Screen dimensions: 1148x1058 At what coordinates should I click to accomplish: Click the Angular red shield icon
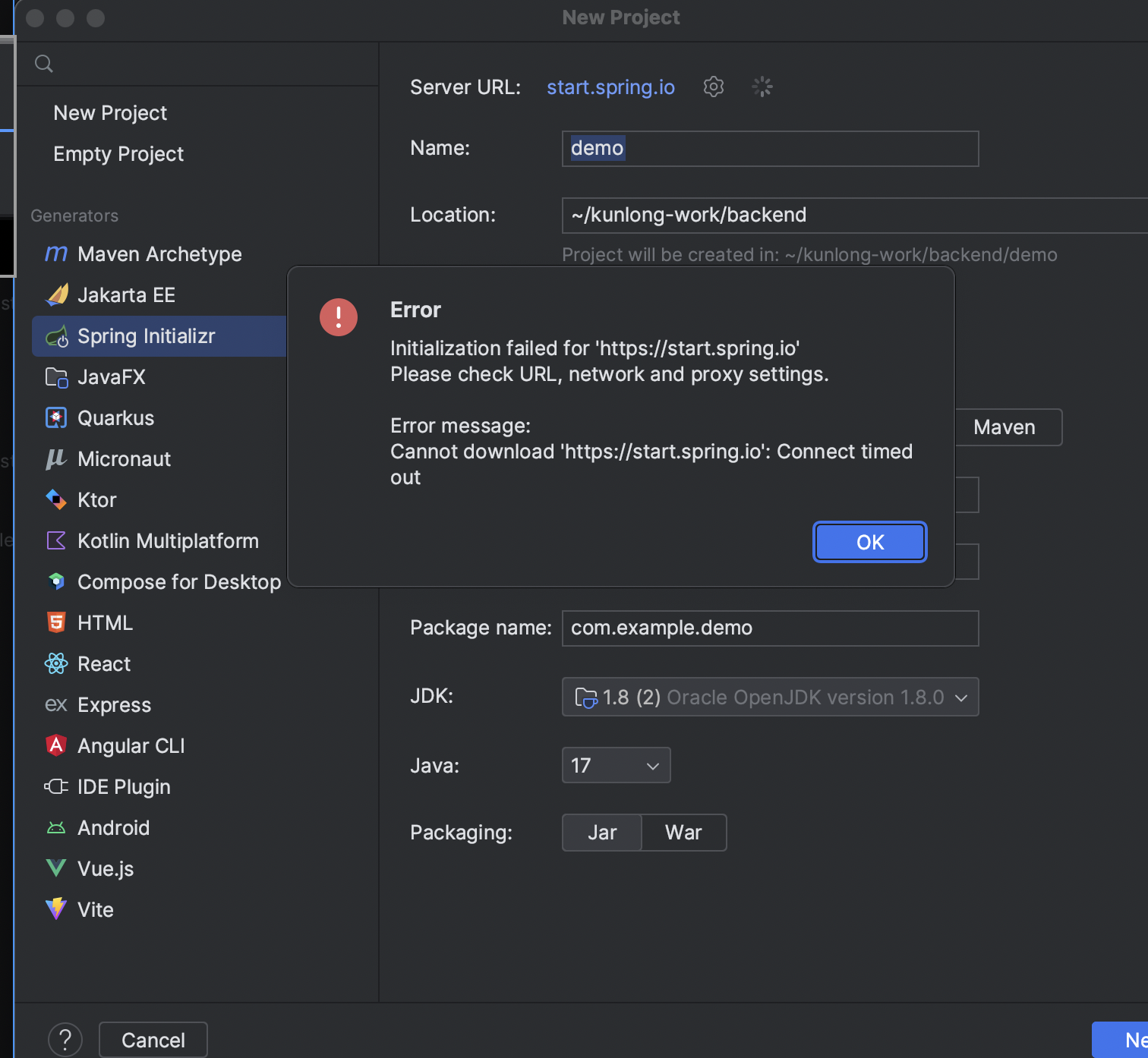coord(56,745)
